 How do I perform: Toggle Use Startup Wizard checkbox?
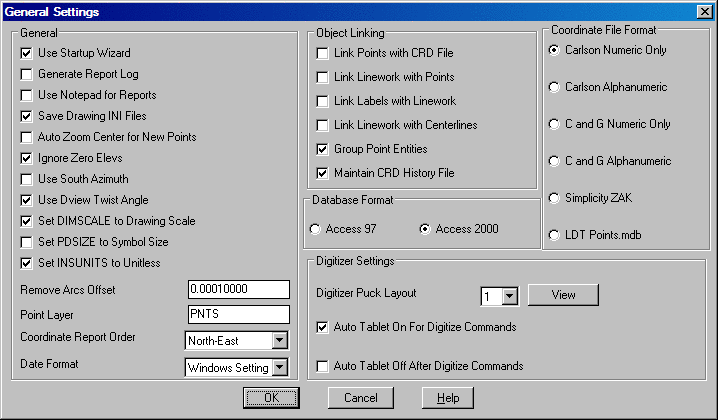coord(27,53)
